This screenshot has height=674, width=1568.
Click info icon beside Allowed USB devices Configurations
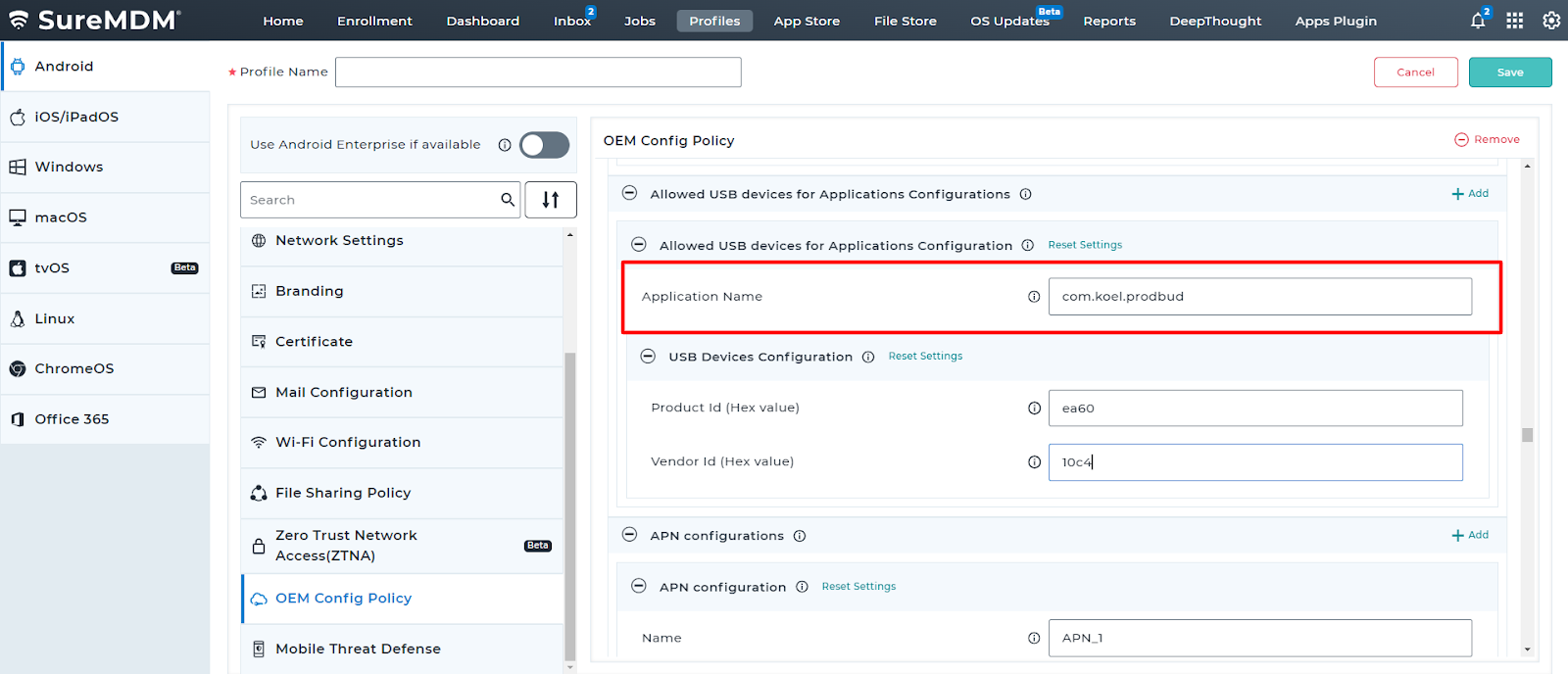pyautogui.click(x=1025, y=194)
